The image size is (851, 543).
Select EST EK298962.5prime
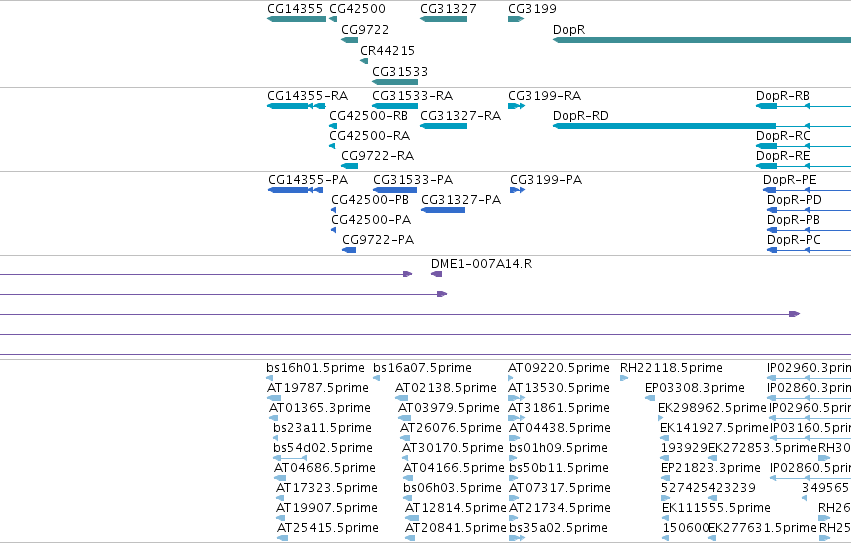(x=661, y=418)
